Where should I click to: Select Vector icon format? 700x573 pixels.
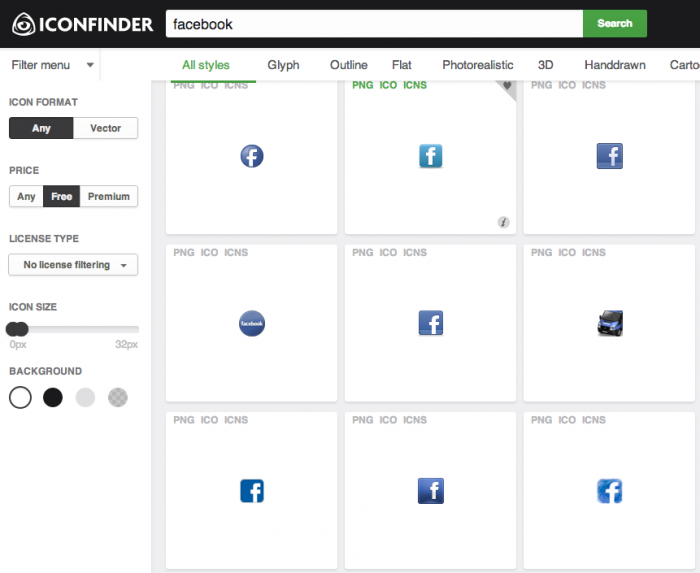[105, 128]
